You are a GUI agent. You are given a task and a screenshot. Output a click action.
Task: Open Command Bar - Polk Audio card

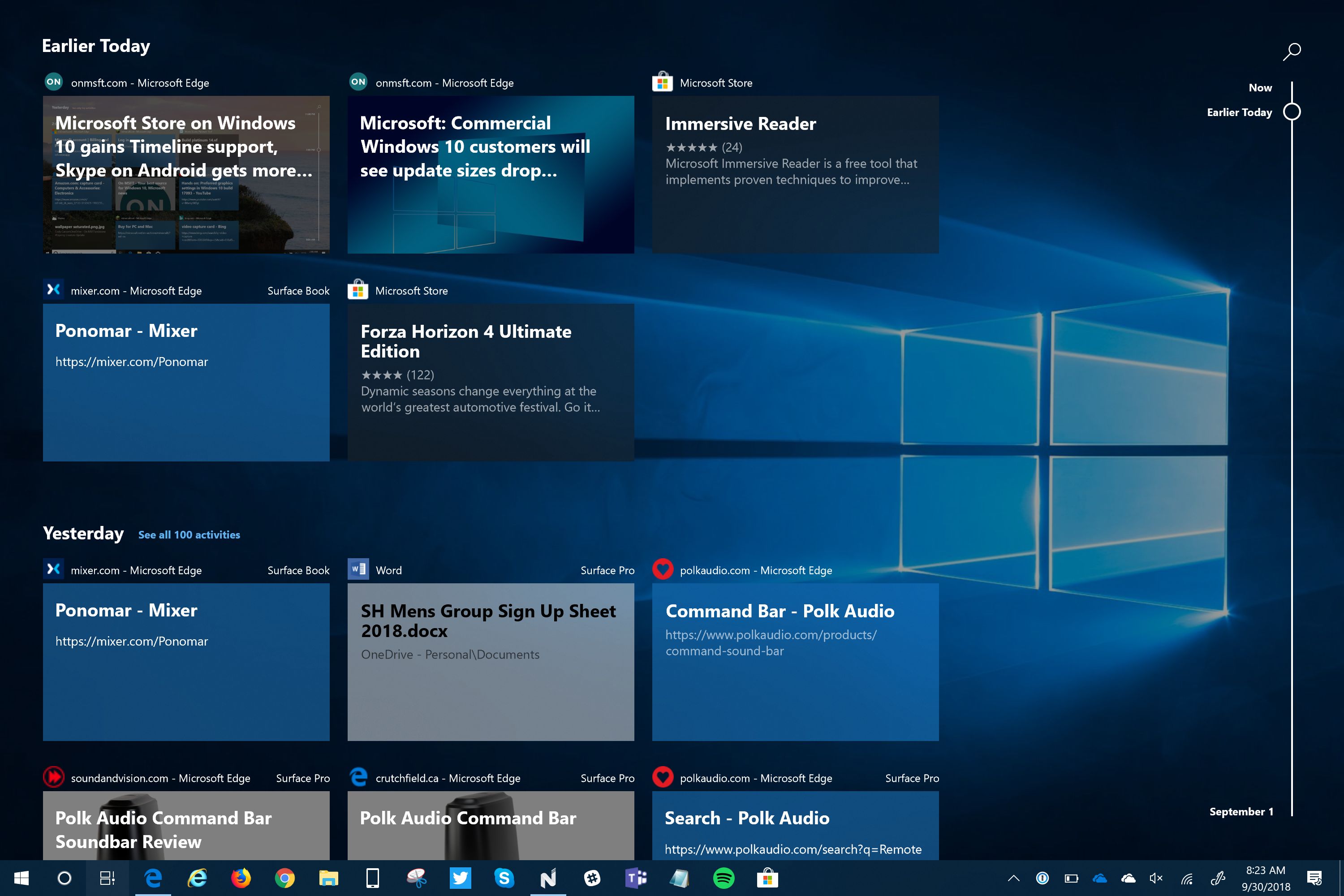(x=795, y=662)
